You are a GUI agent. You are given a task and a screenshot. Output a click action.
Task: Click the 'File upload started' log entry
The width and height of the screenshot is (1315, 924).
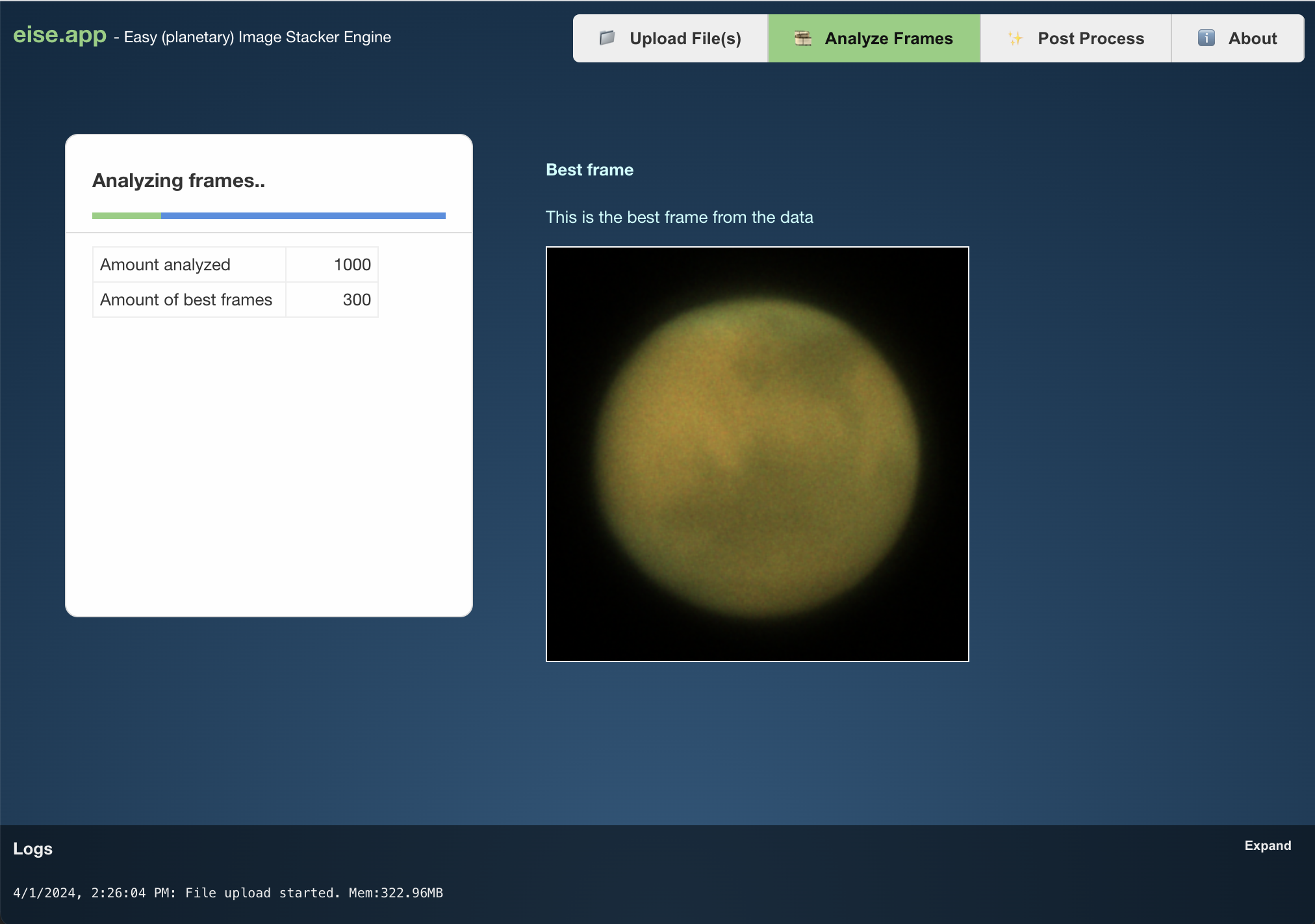point(228,893)
